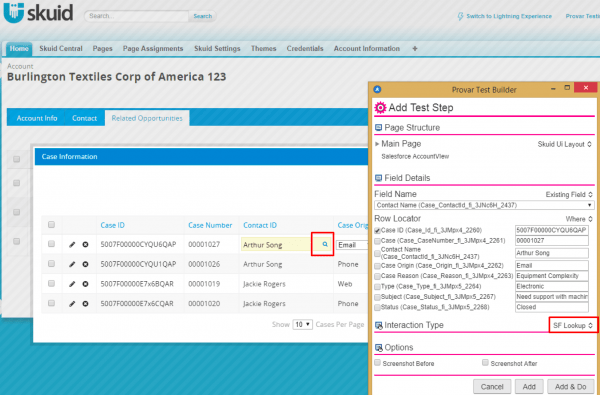Click the Case ID row locator value field
This screenshot has width=600, height=395.
(552, 230)
